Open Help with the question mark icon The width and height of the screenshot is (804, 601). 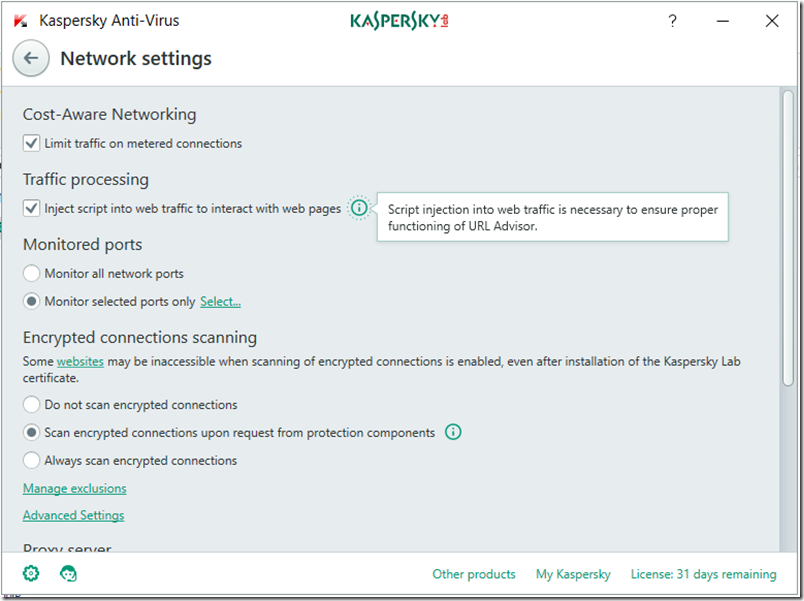pyautogui.click(x=672, y=21)
